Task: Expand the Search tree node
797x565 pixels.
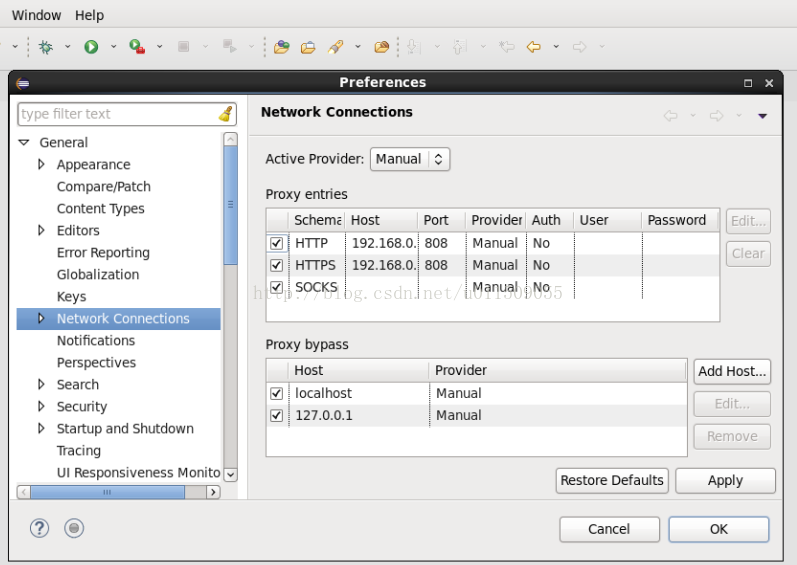Action: coord(41,384)
